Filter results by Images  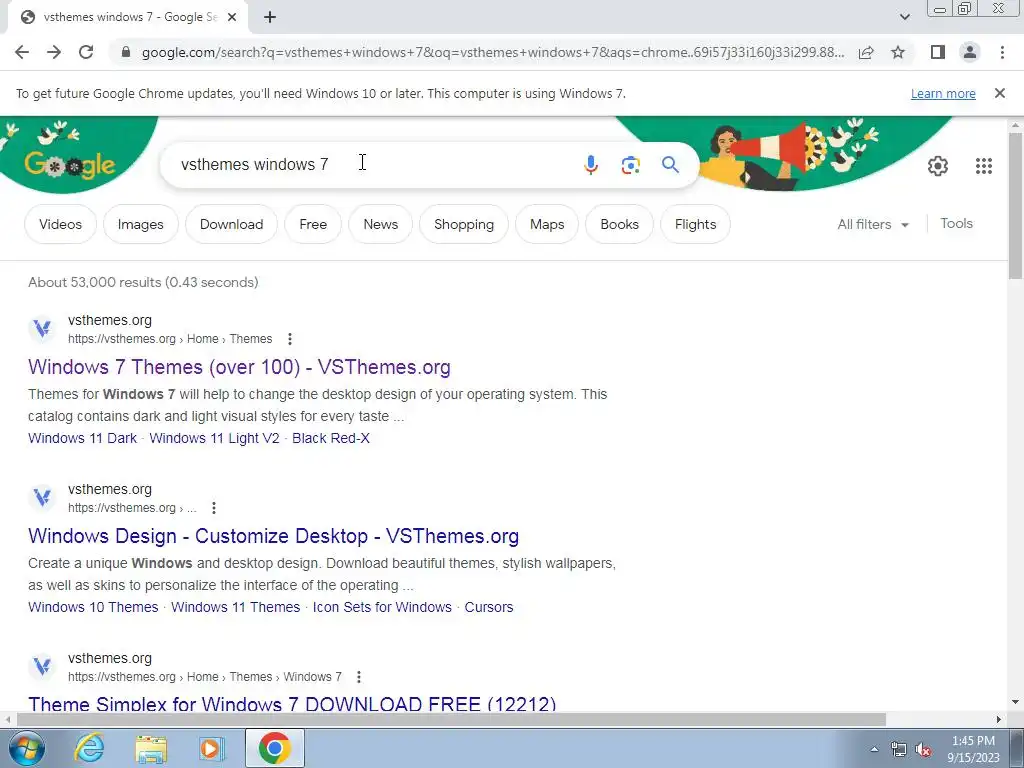click(140, 224)
